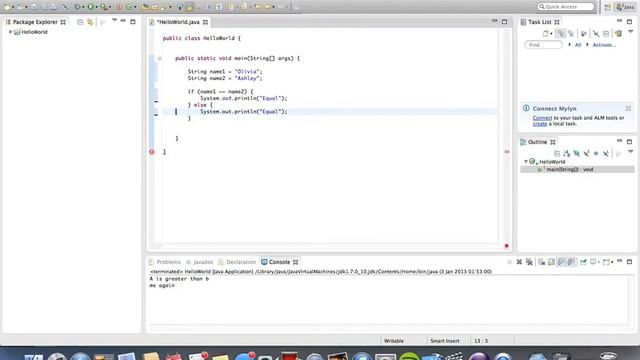The height and width of the screenshot is (360, 640).
Task: Click the New Java Class icon
Action: pyautogui.click(x=129, y=7)
